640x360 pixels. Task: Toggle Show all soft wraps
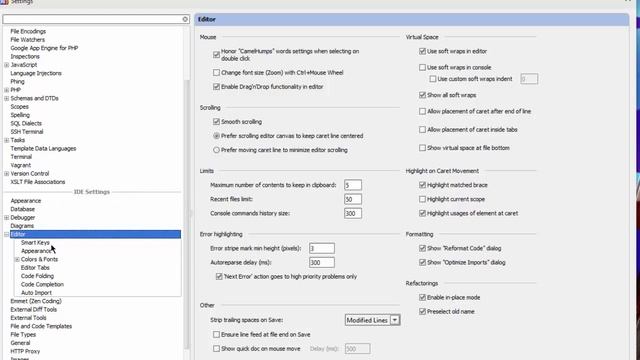pos(422,95)
